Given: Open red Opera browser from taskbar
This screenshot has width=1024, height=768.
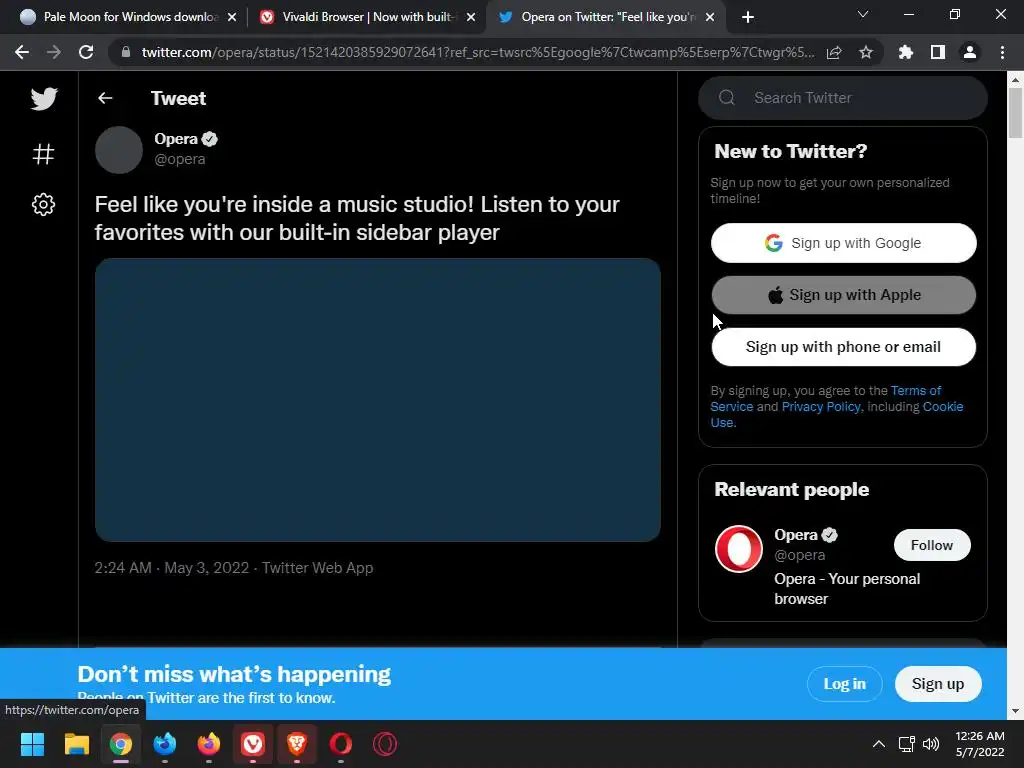Looking at the screenshot, I should [341, 744].
